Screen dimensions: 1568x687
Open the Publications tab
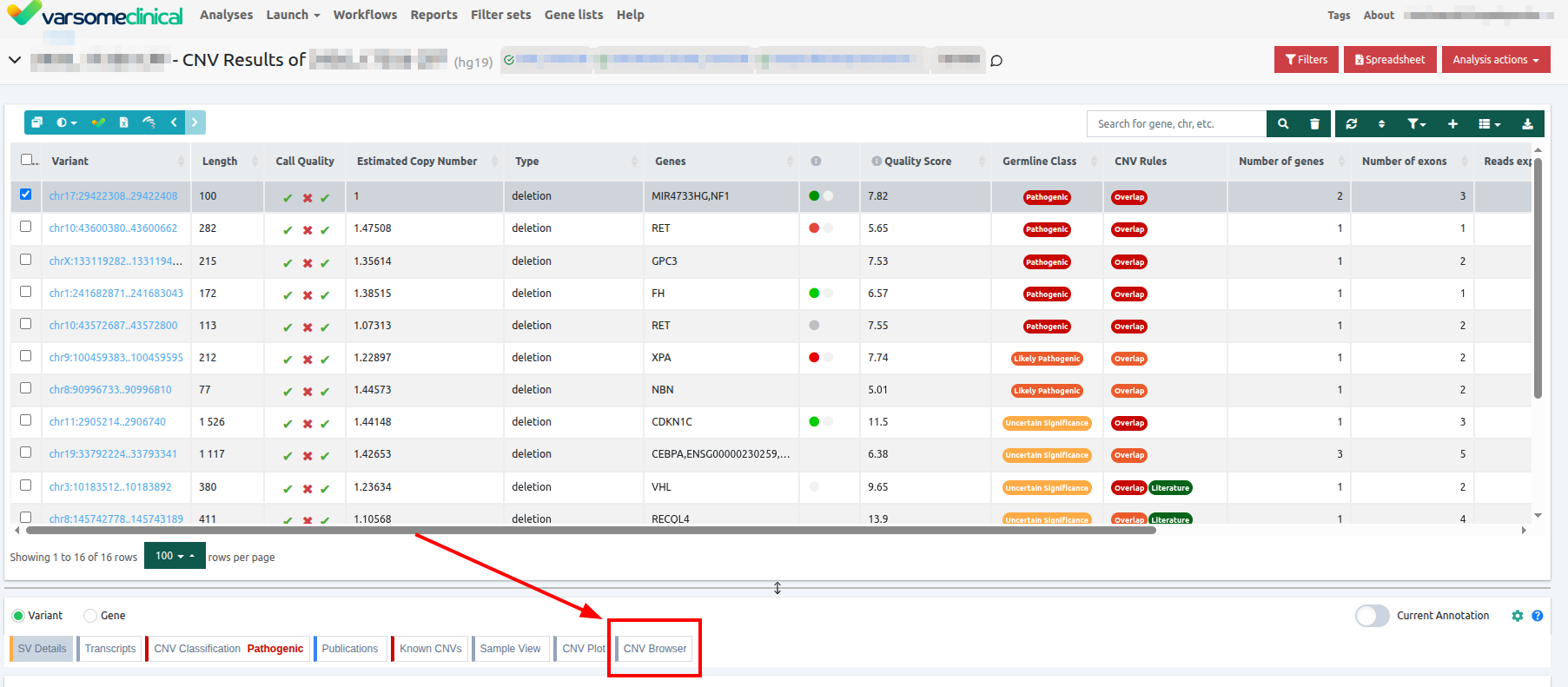click(349, 649)
